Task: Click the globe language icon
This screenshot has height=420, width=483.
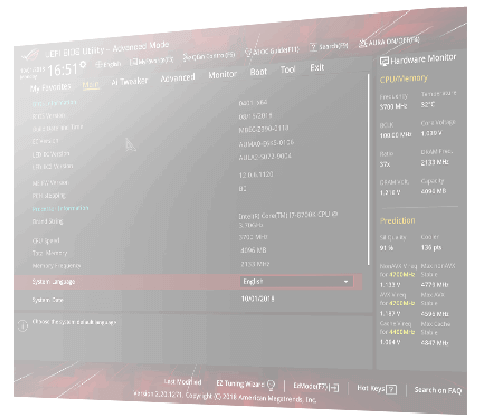Action: click(99, 65)
